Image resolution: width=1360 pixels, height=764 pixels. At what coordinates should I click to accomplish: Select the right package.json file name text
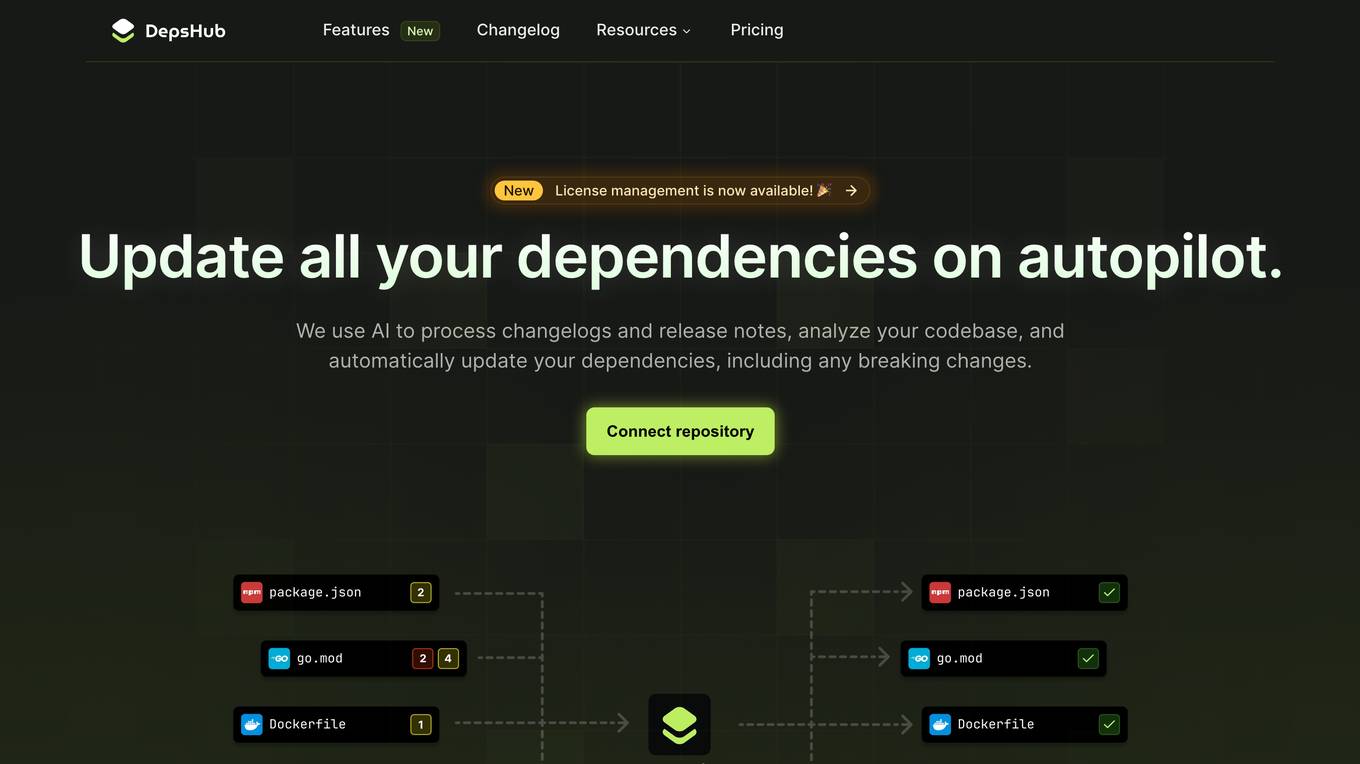click(x=1004, y=592)
